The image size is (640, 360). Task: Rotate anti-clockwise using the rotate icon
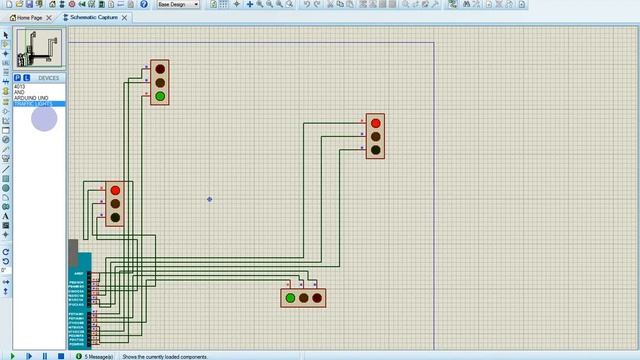click(5, 261)
